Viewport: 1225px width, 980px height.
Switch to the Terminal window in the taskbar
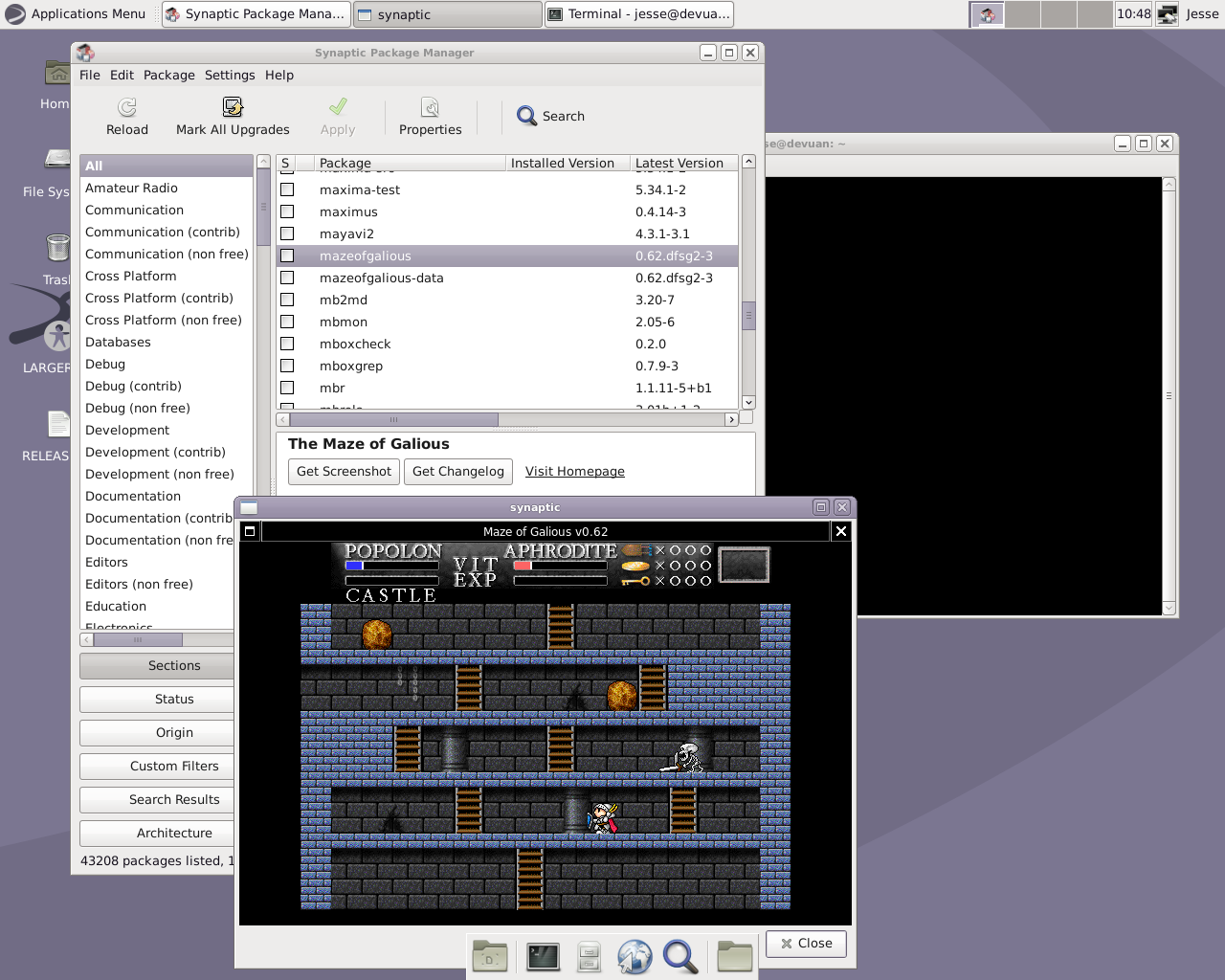tap(639, 14)
